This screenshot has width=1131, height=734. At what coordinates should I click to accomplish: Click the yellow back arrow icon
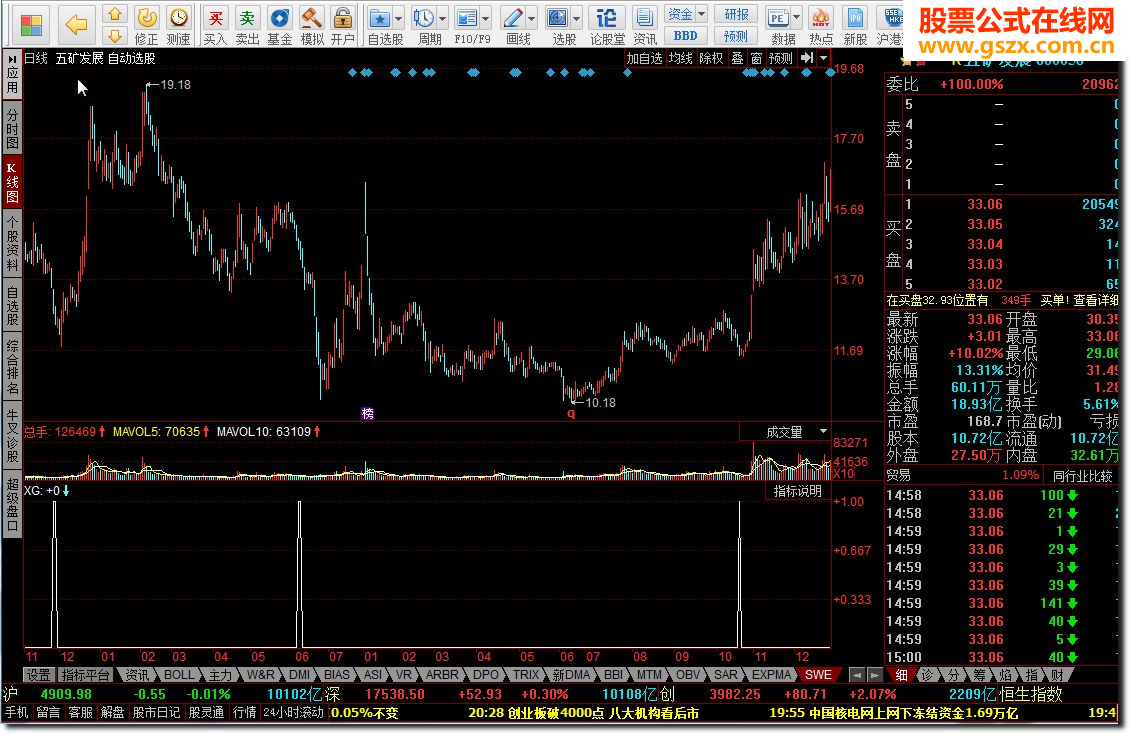pyautogui.click(x=76, y=25)
